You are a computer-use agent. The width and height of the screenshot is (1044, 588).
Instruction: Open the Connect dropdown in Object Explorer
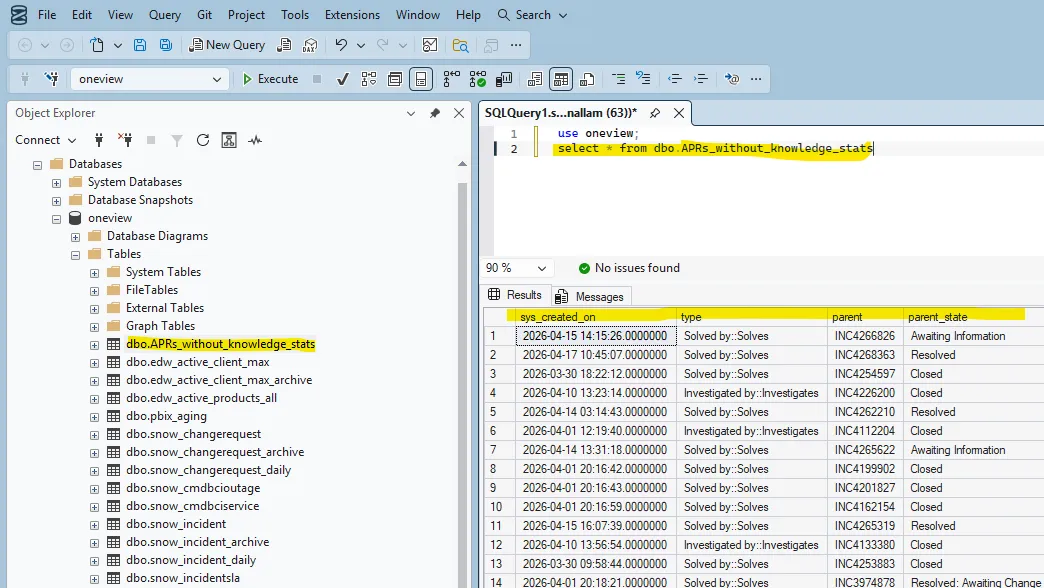45,140
